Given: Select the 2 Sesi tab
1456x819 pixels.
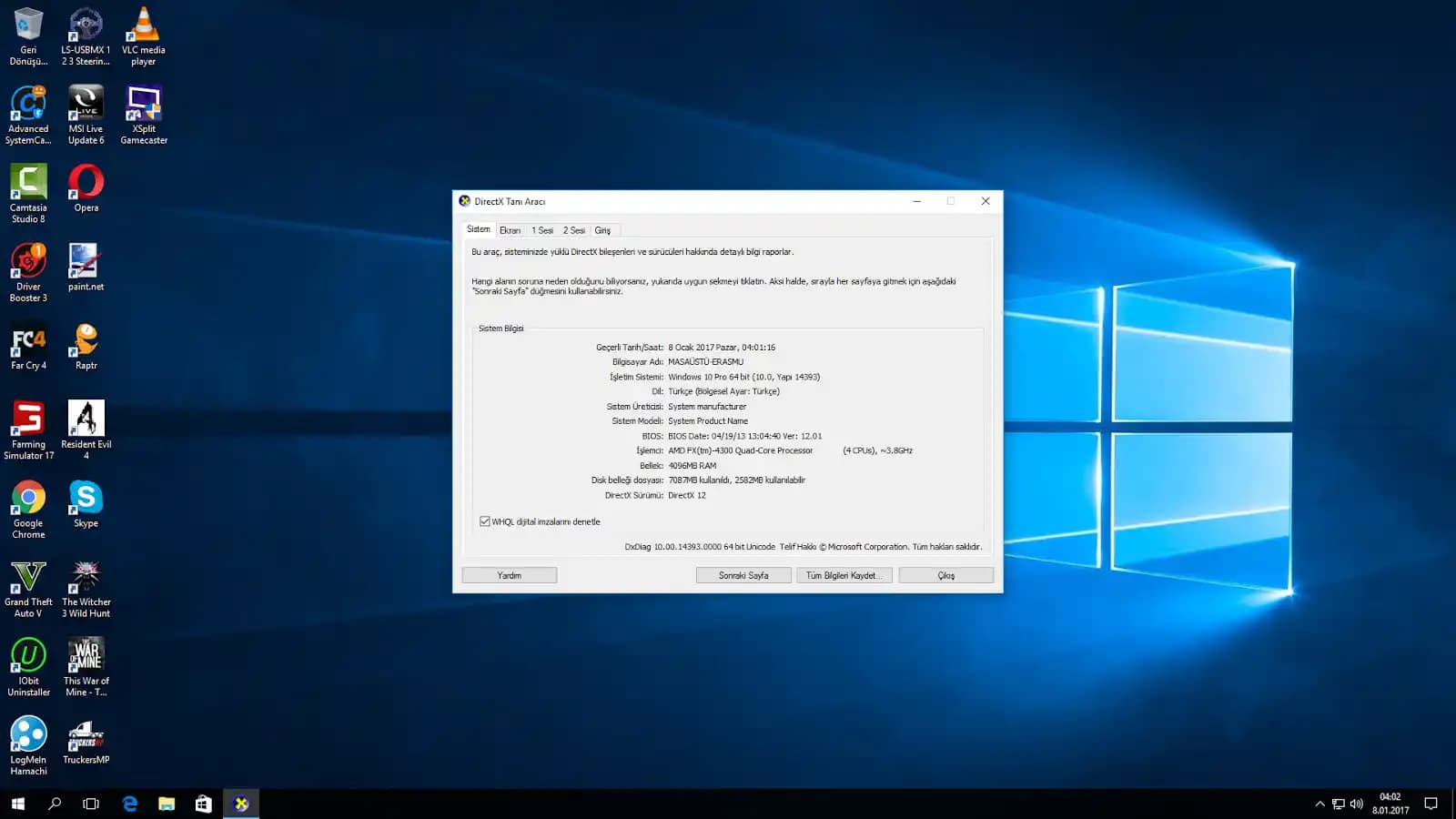Looking at the screenshot, I should [573, 230].
